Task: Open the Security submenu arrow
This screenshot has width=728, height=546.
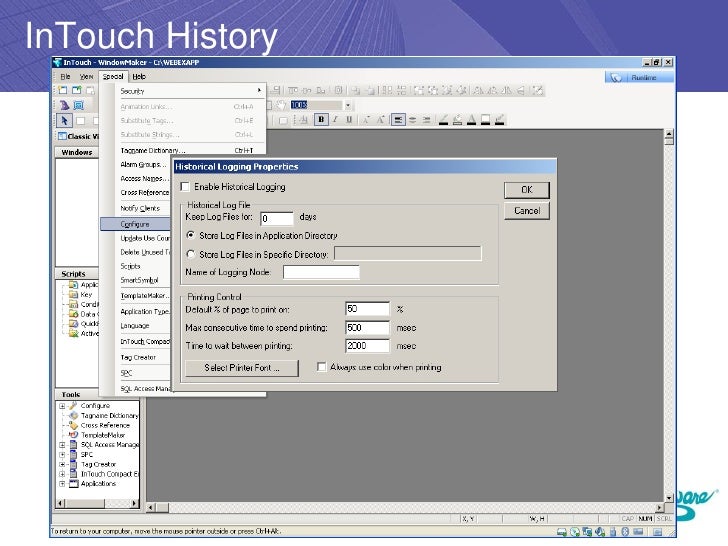Action: point(259,91)
